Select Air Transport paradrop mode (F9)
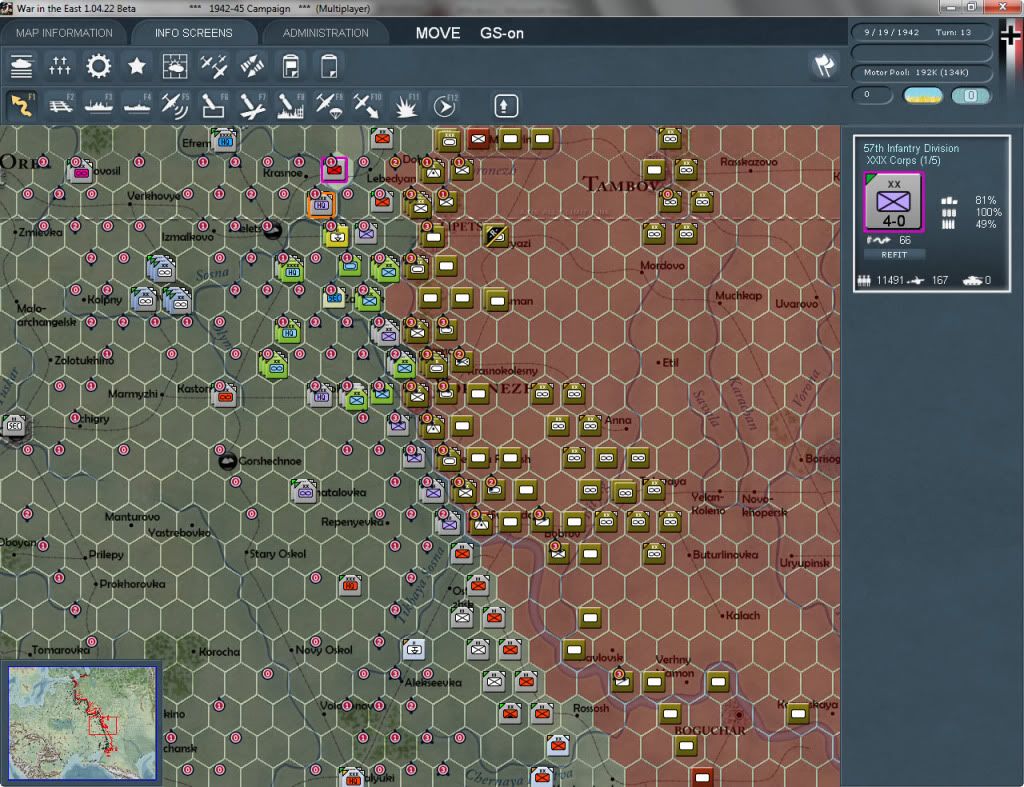 [x=329, y=106]
